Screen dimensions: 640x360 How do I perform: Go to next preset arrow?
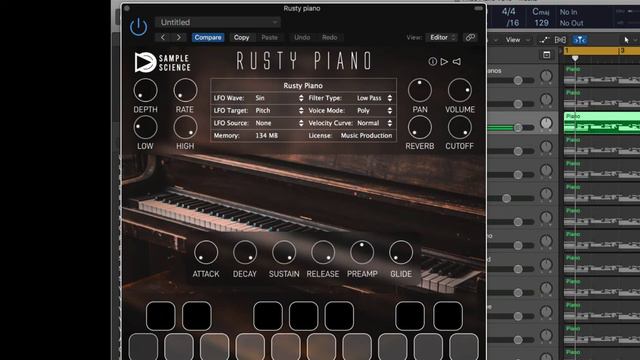coord(179,37)
